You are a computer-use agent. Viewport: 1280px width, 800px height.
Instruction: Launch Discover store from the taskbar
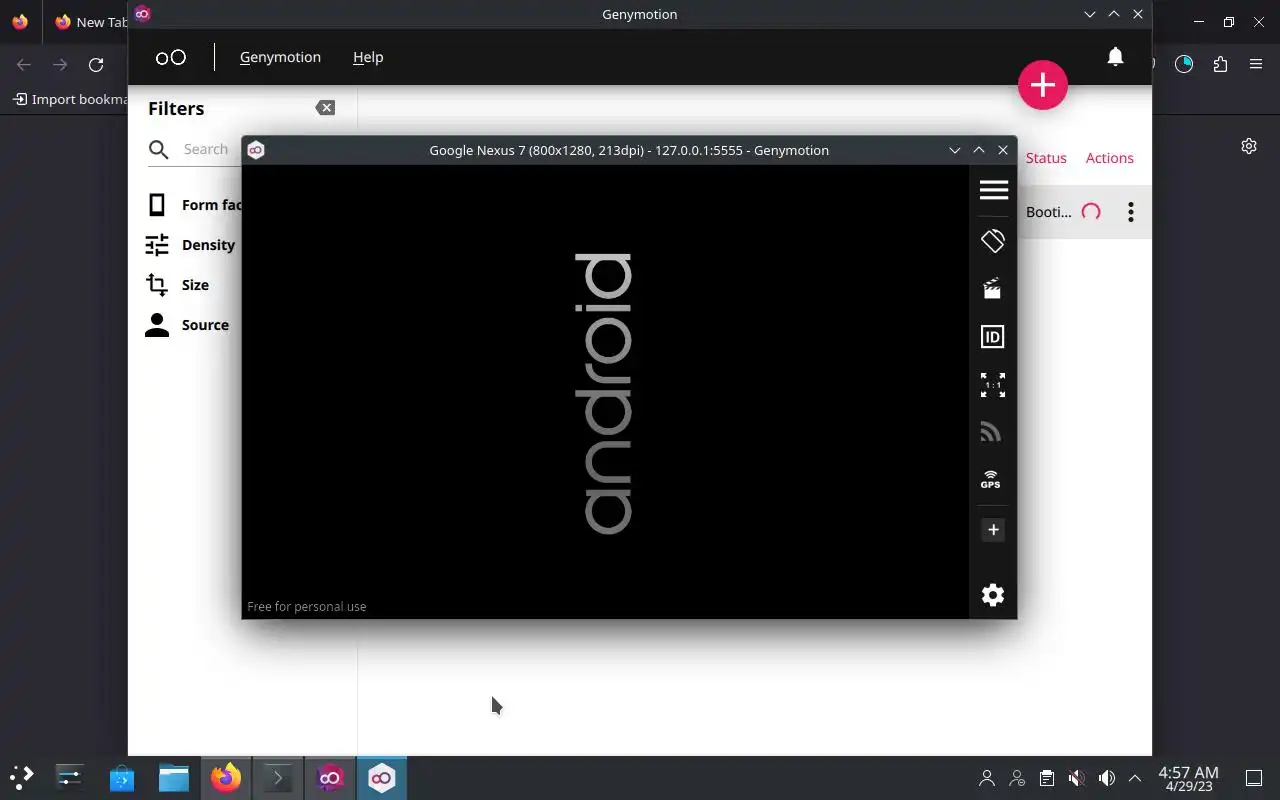point(122,777)
